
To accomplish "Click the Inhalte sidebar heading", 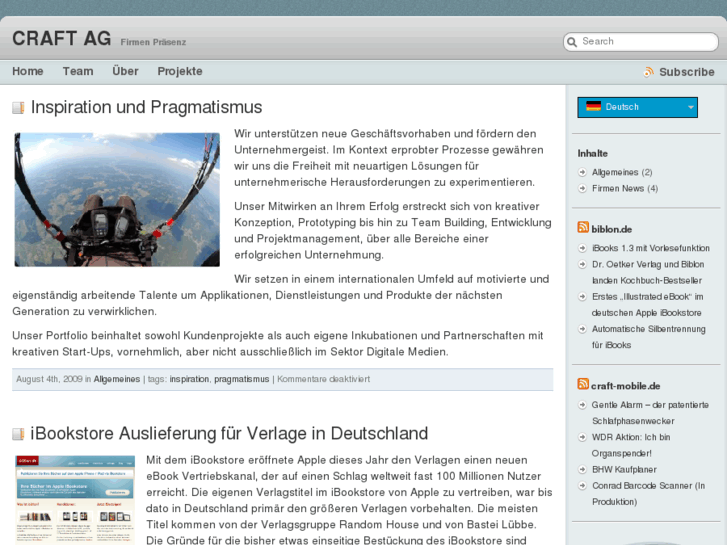I will (x=593, y=153).
